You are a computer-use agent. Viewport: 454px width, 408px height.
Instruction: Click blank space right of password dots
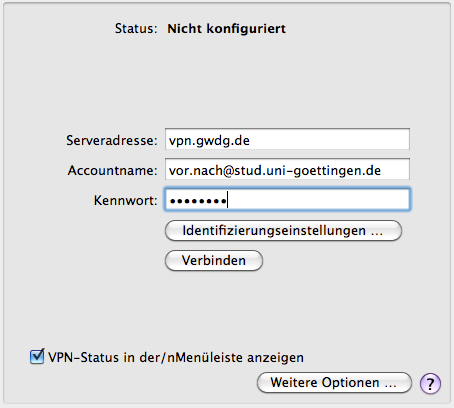pyautogui.click(x=317, y=199)
